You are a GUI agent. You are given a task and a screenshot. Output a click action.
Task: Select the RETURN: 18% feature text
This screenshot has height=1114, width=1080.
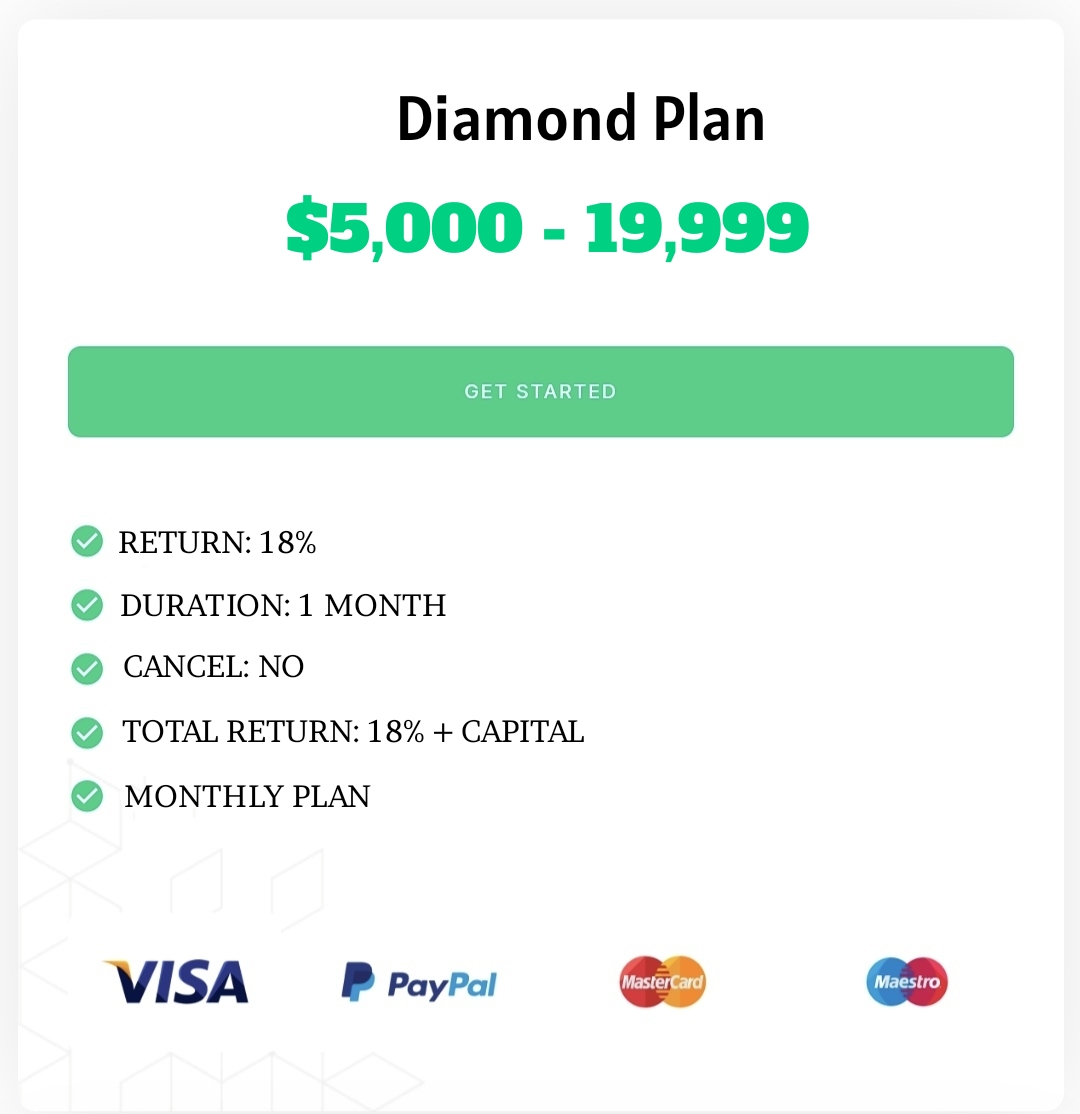217,542
